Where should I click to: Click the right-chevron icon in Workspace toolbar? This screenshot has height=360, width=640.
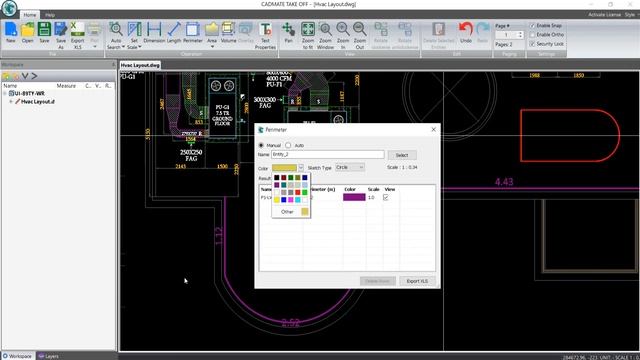click(x=34, y=76)
